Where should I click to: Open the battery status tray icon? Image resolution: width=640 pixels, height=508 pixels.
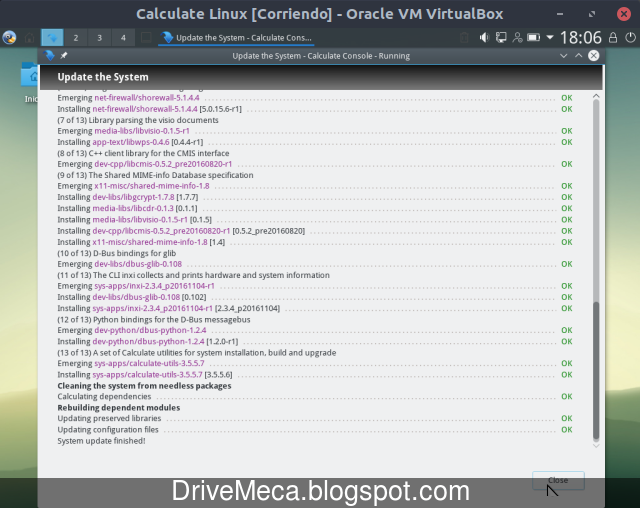click(x=533, y=38)
